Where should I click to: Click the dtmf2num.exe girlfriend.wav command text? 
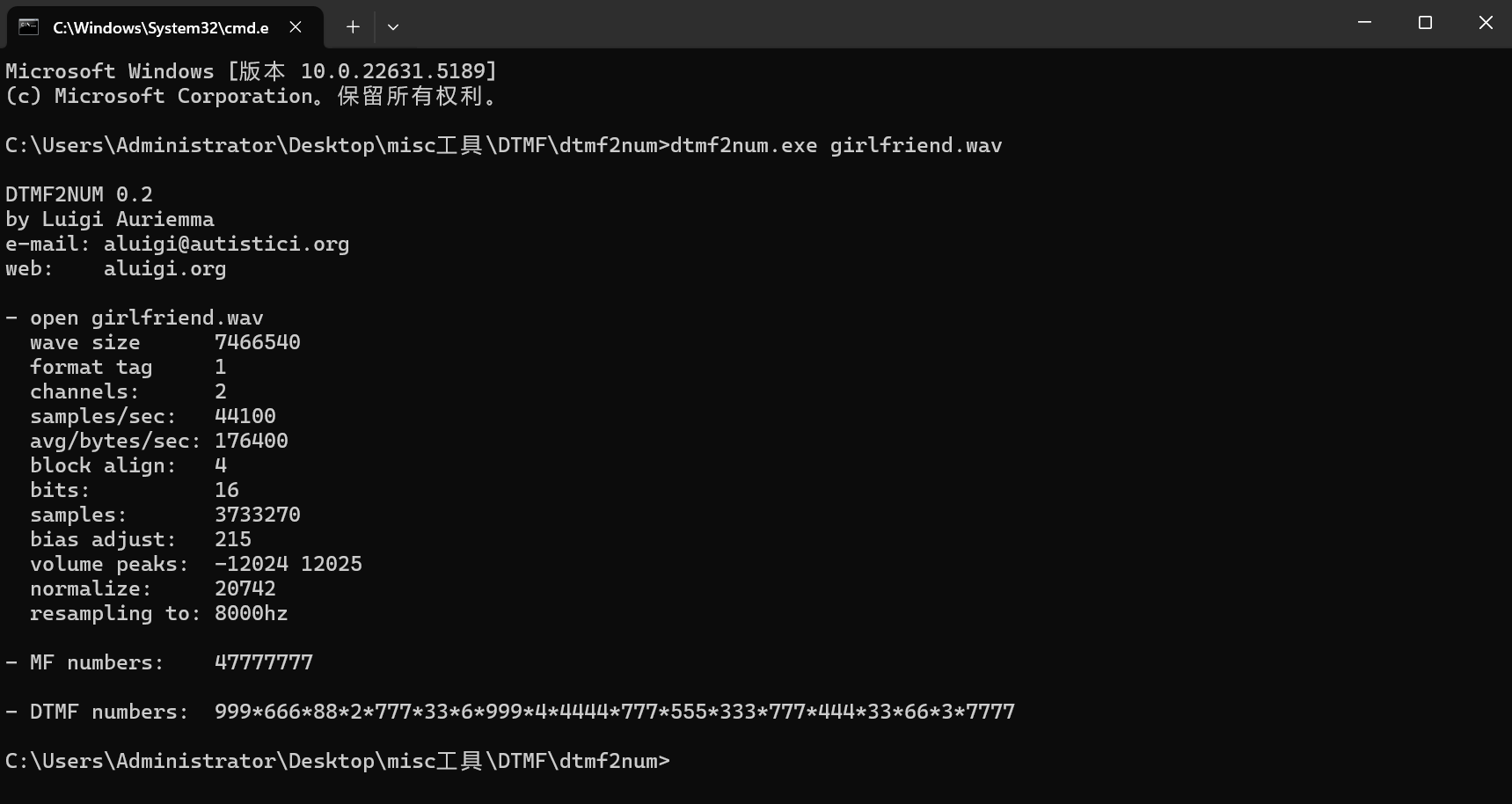(836, 145)
